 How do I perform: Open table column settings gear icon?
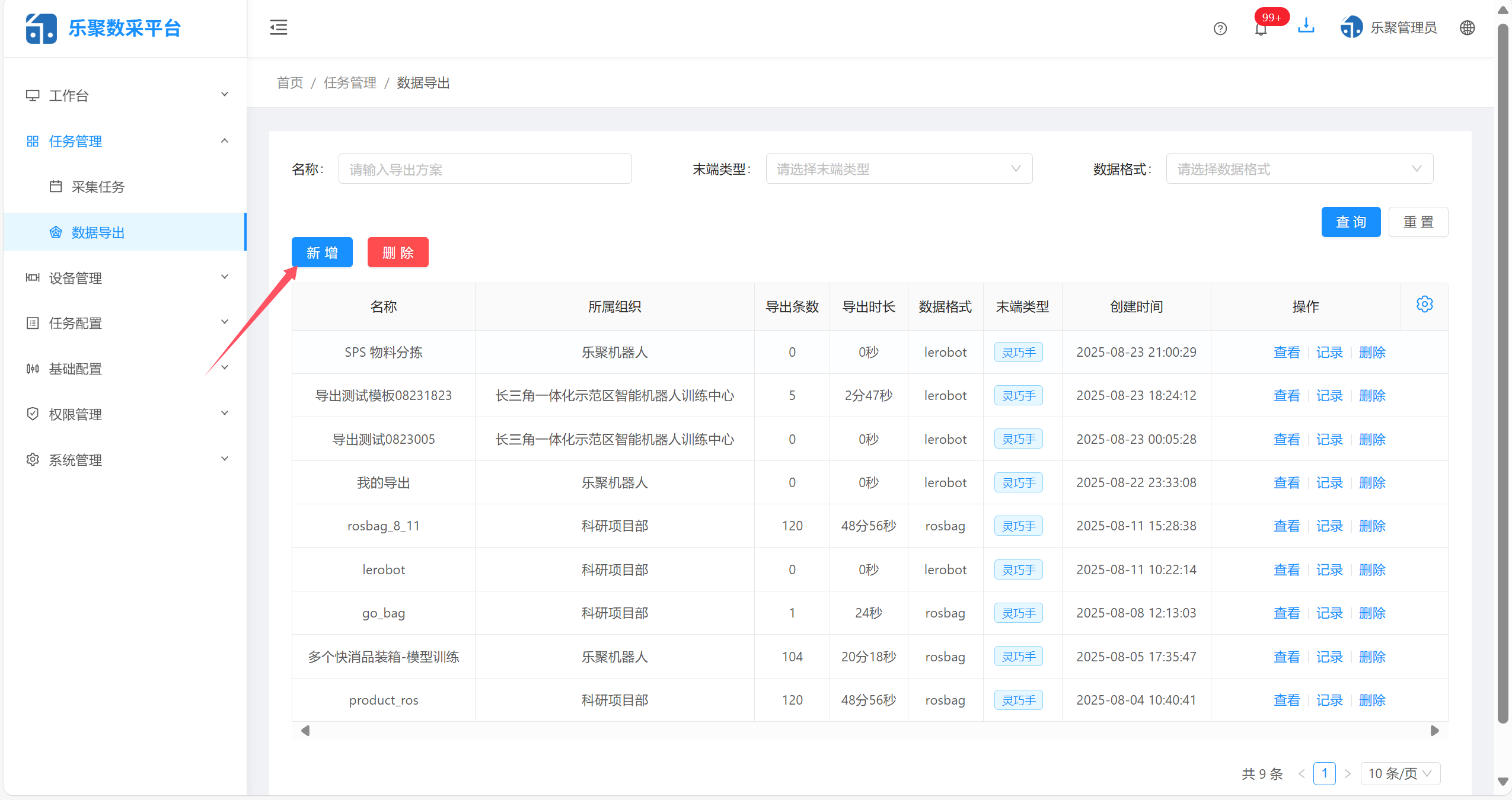pos(1424,304)
